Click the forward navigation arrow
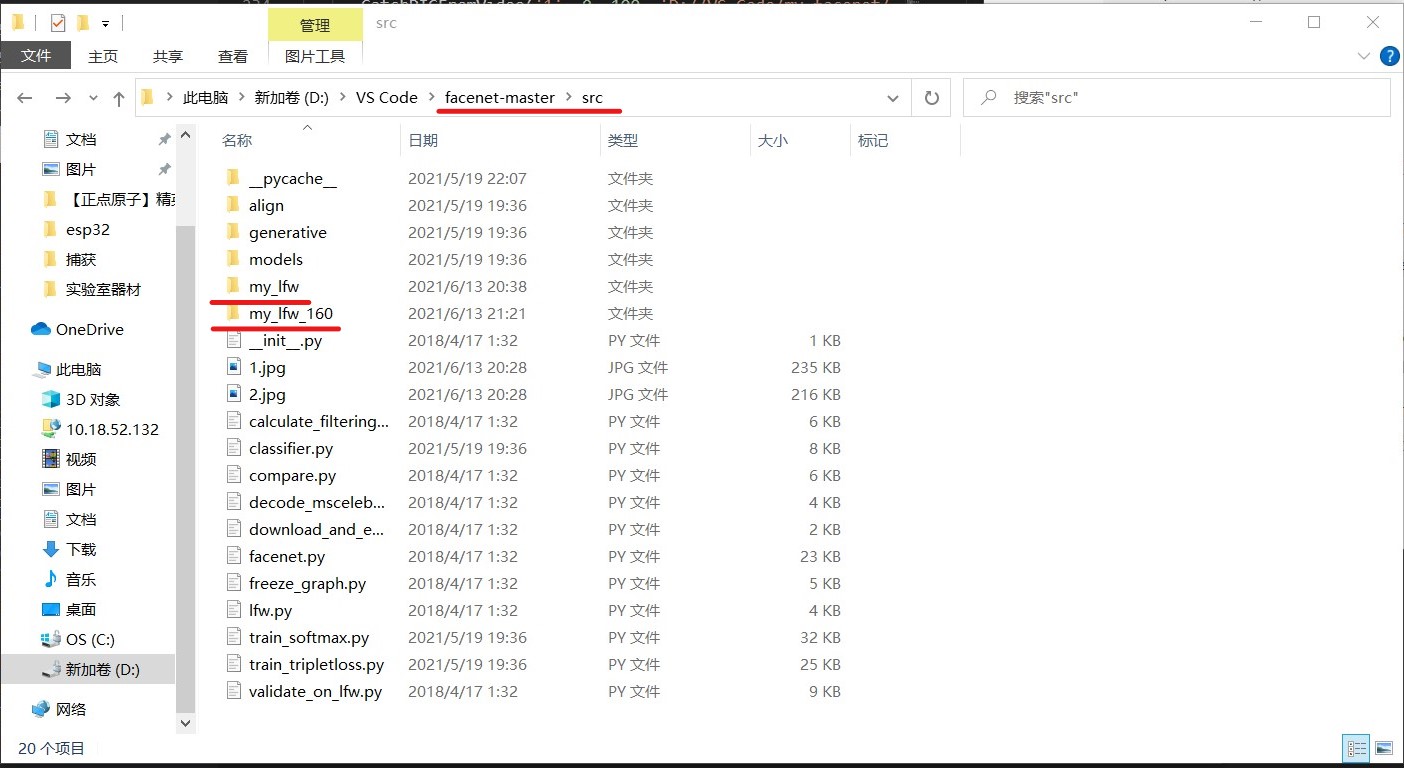 pos(62,98)
